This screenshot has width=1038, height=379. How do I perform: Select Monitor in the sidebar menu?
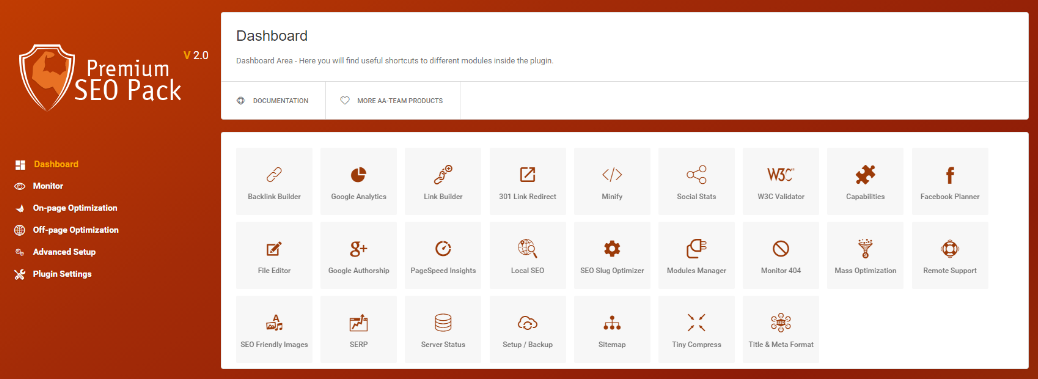pyautogui.click(x=39, y=186)
